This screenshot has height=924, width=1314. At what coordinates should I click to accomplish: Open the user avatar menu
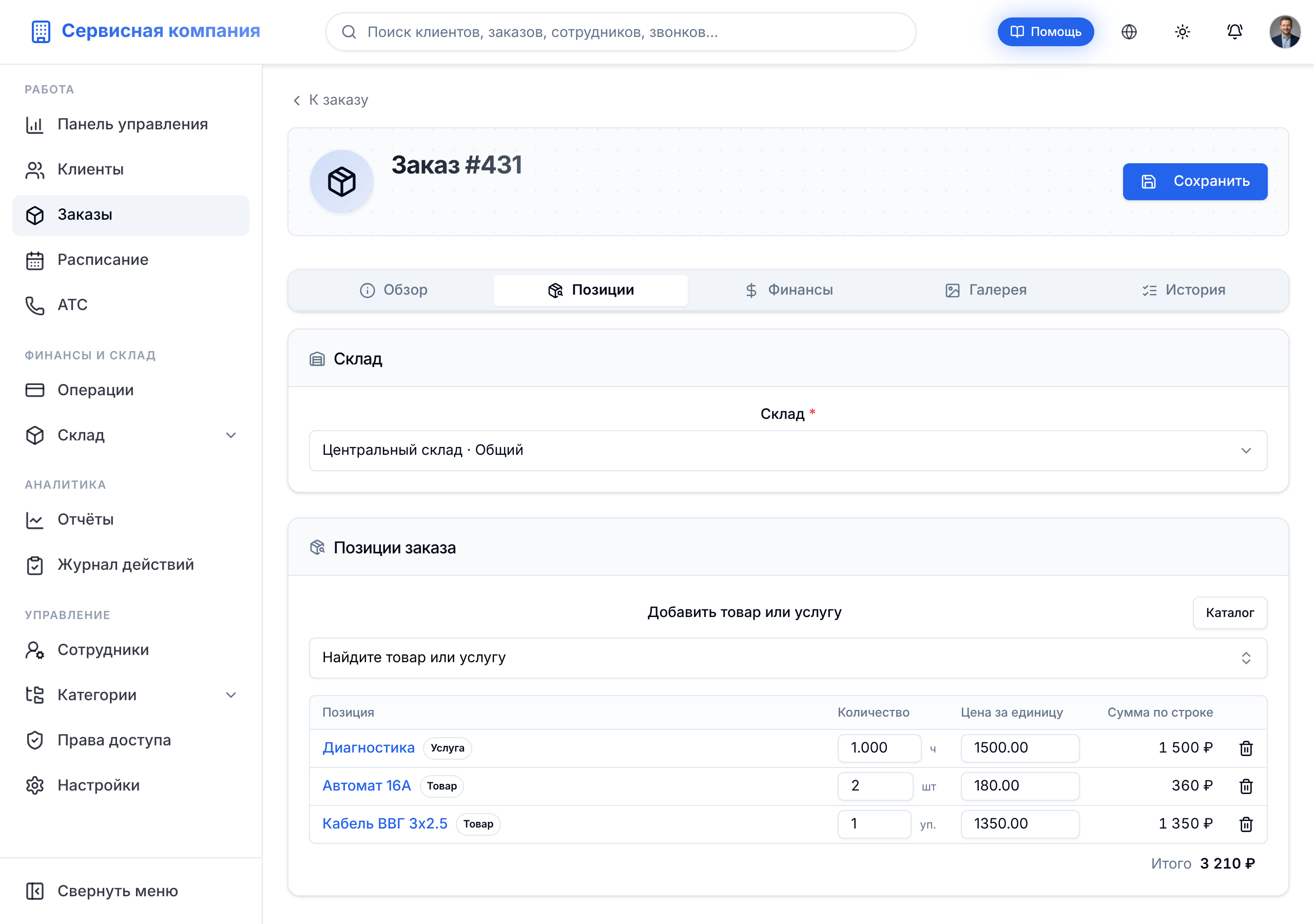1285,32
